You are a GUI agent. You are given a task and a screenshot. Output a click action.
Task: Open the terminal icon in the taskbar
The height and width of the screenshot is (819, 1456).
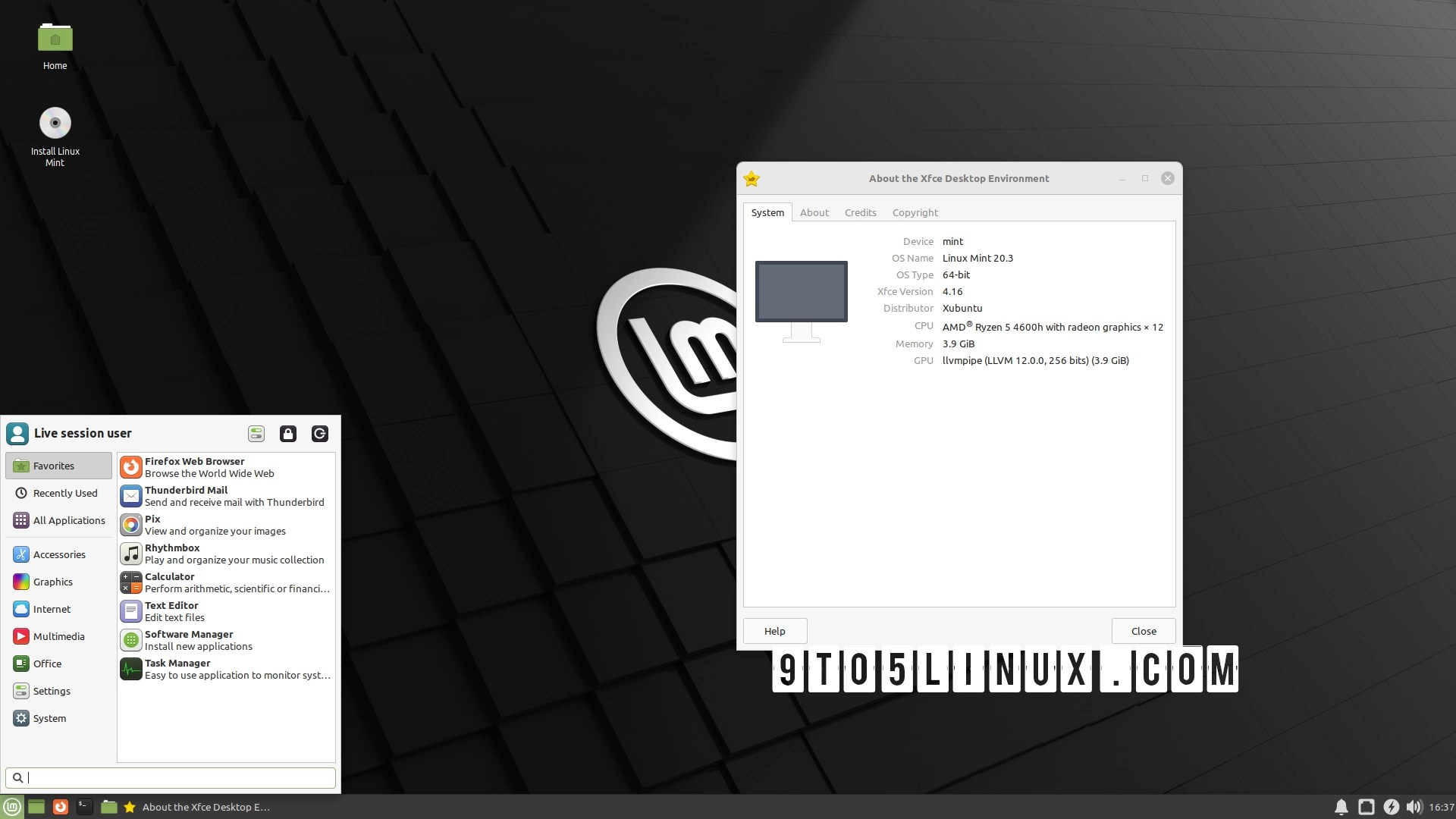coord(85,807)
